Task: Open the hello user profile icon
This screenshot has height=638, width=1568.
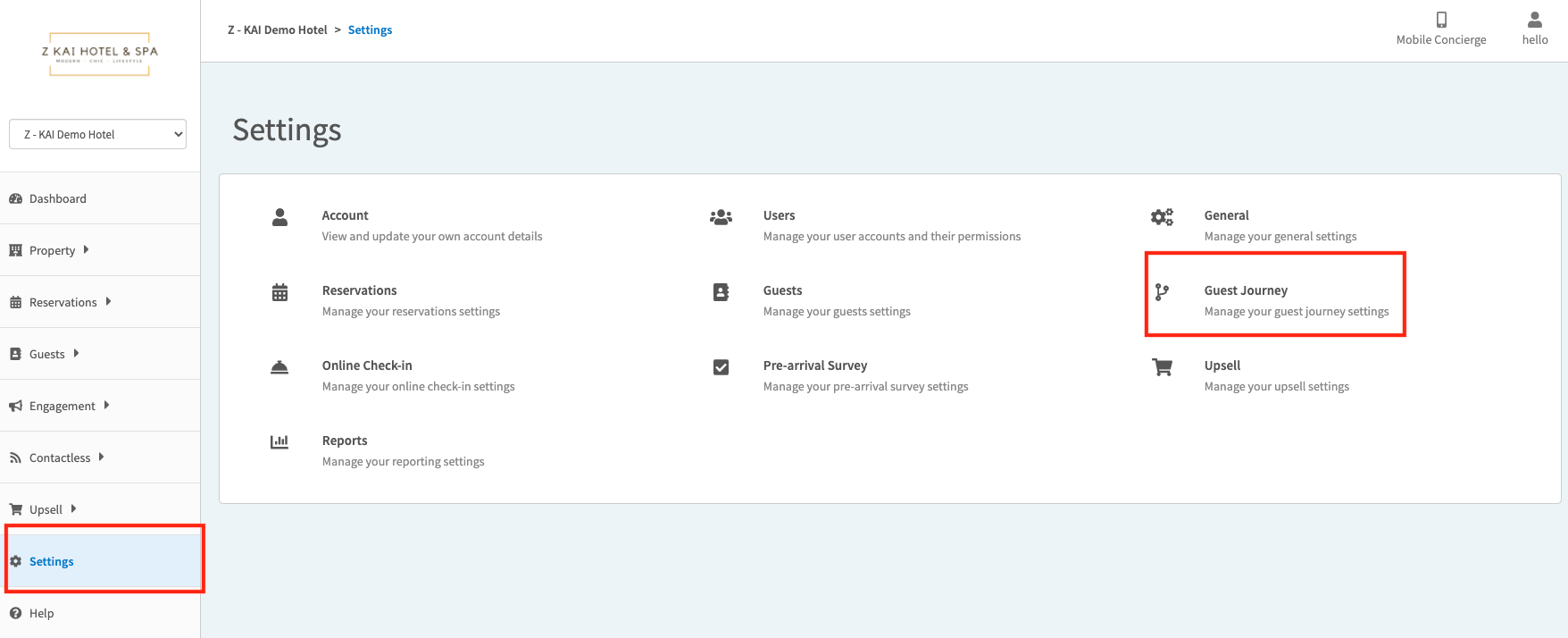Action: 1535,20
